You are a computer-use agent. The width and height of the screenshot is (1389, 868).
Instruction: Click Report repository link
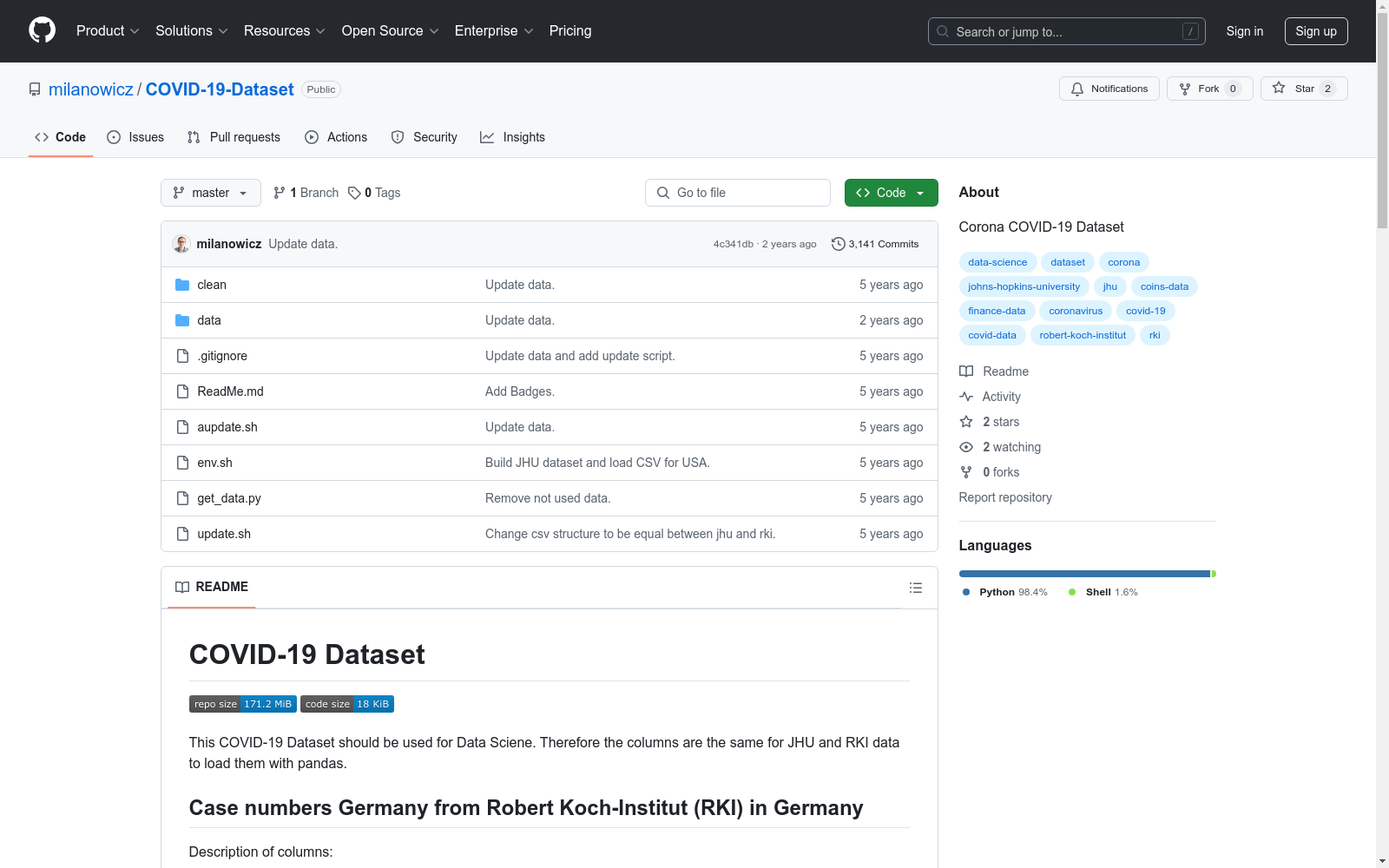(x=1005, y=497)
